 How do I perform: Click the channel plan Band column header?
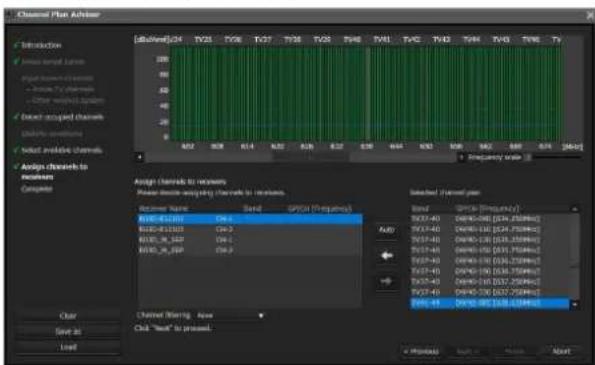click(x=420, y=209)
